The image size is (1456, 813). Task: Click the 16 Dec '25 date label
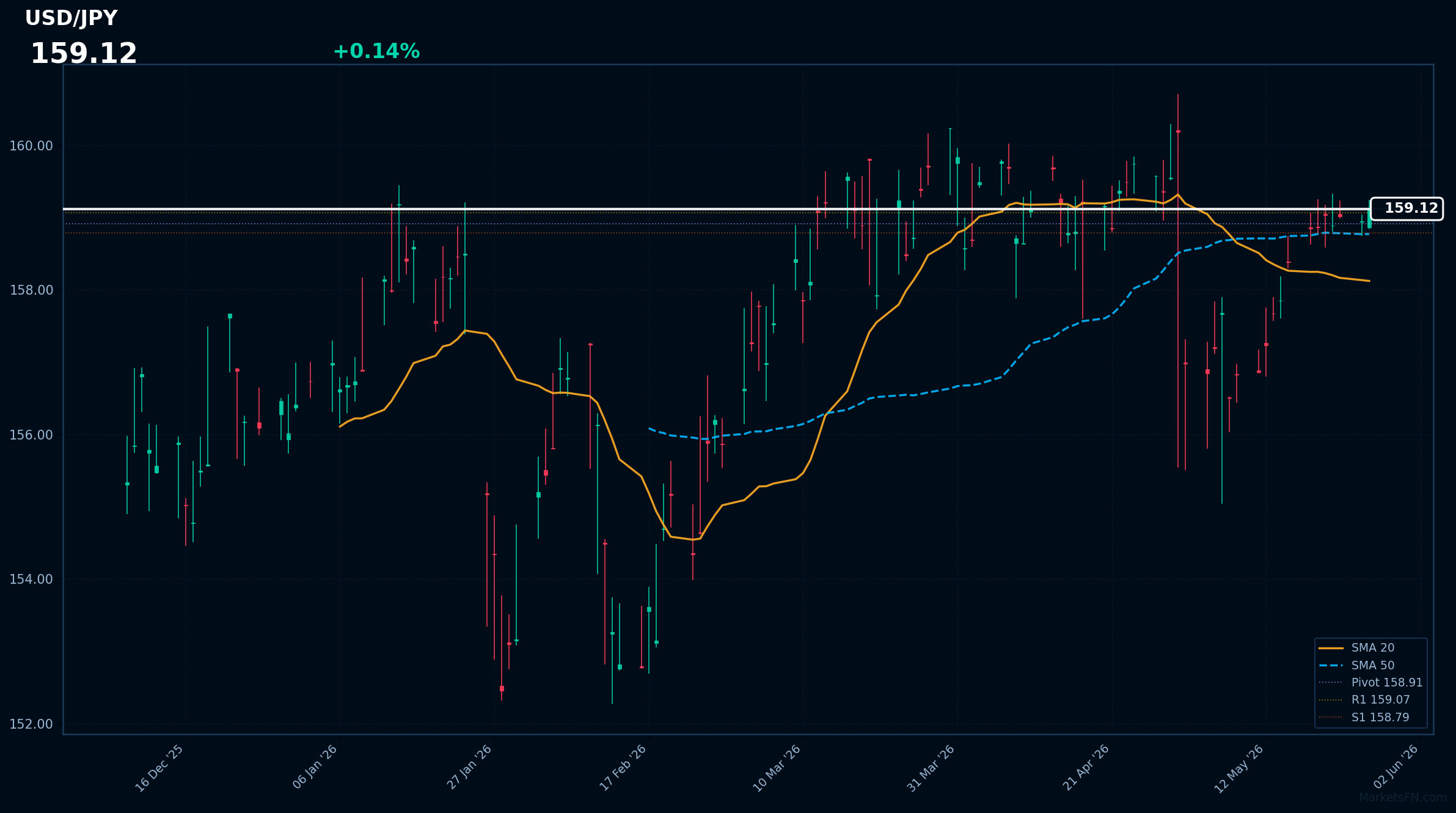[x=159, y=768]
